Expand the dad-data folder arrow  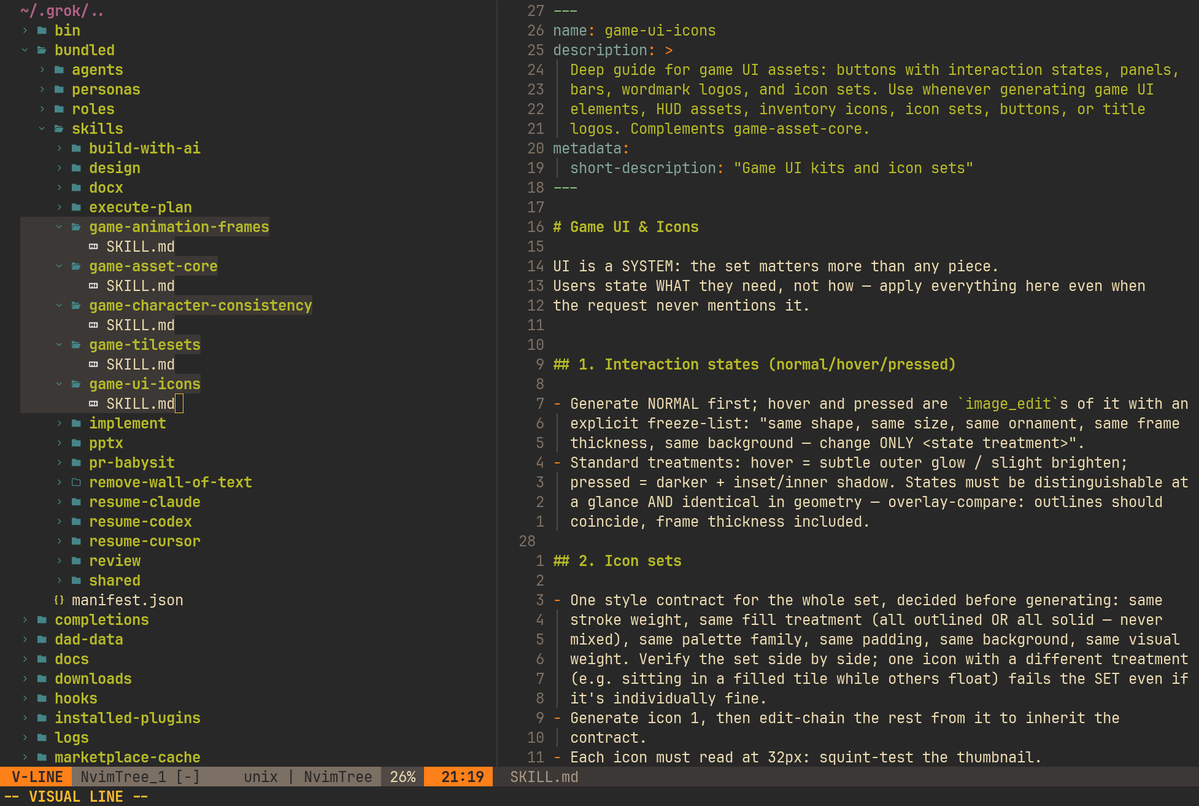pyautogui.click(x=25, y=640)
